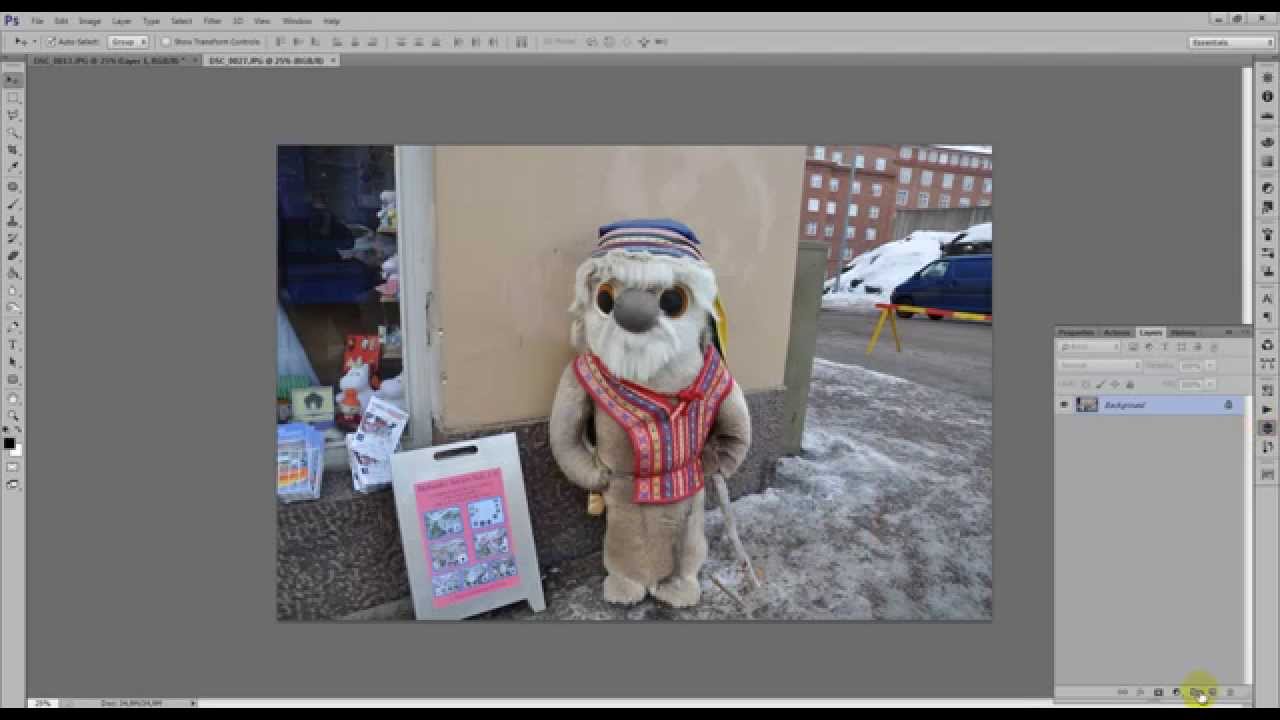The height and width of the screenshot is (720, 1280).
Task: Select the Zoom tool
Action: point(13,416)
